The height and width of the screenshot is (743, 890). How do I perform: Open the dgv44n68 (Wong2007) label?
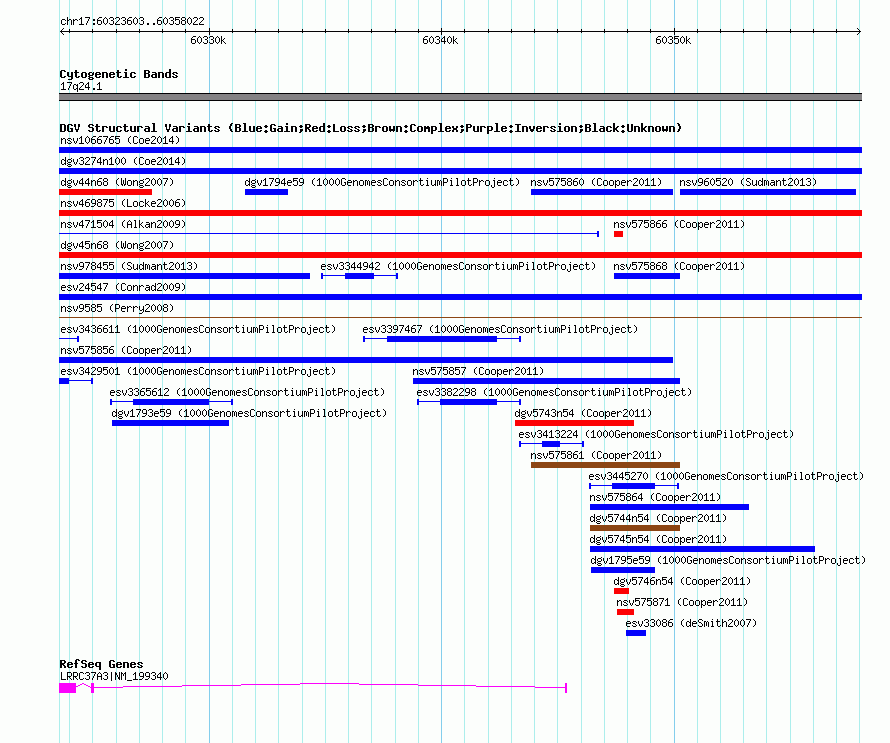[x=117, y=182]
